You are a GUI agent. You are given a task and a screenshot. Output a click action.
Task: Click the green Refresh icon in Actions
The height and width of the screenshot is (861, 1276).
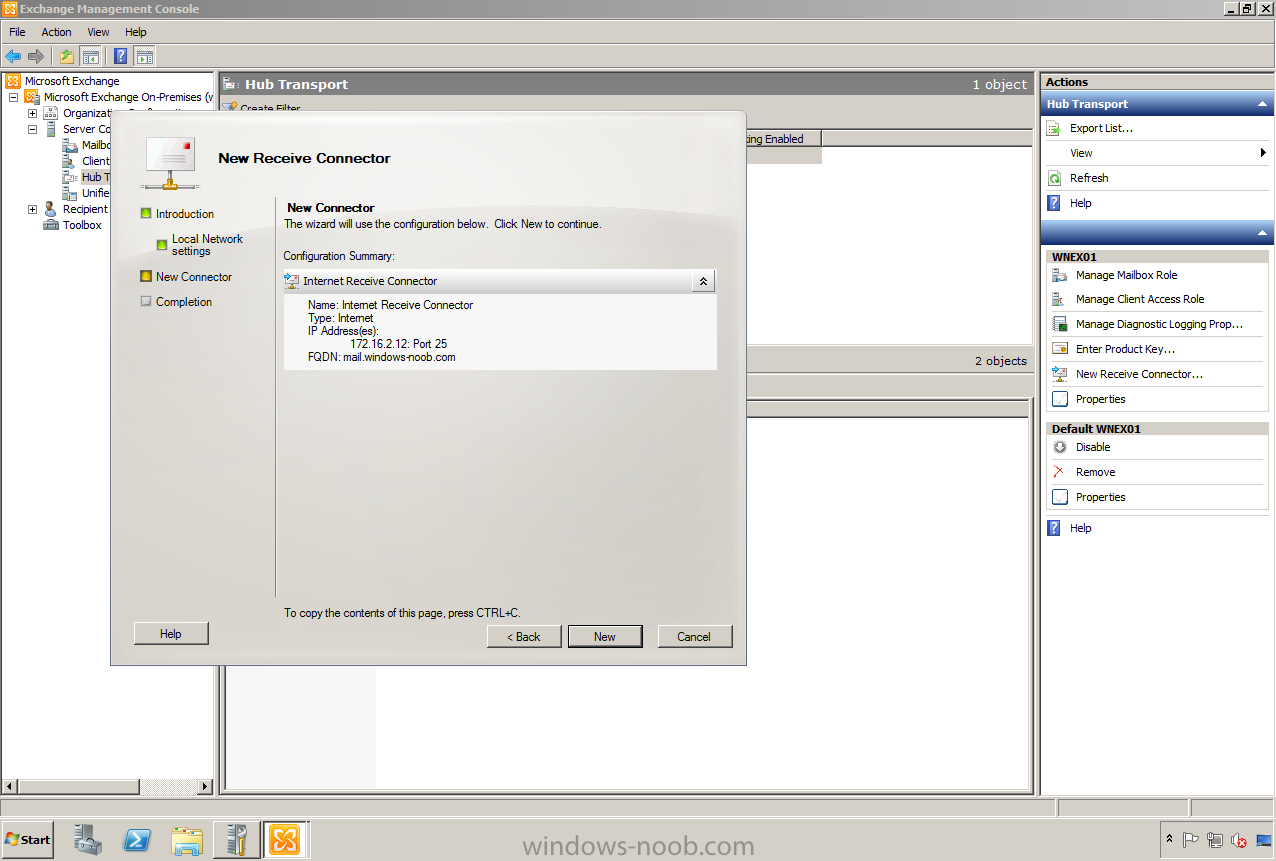(x=1054, y=178)
